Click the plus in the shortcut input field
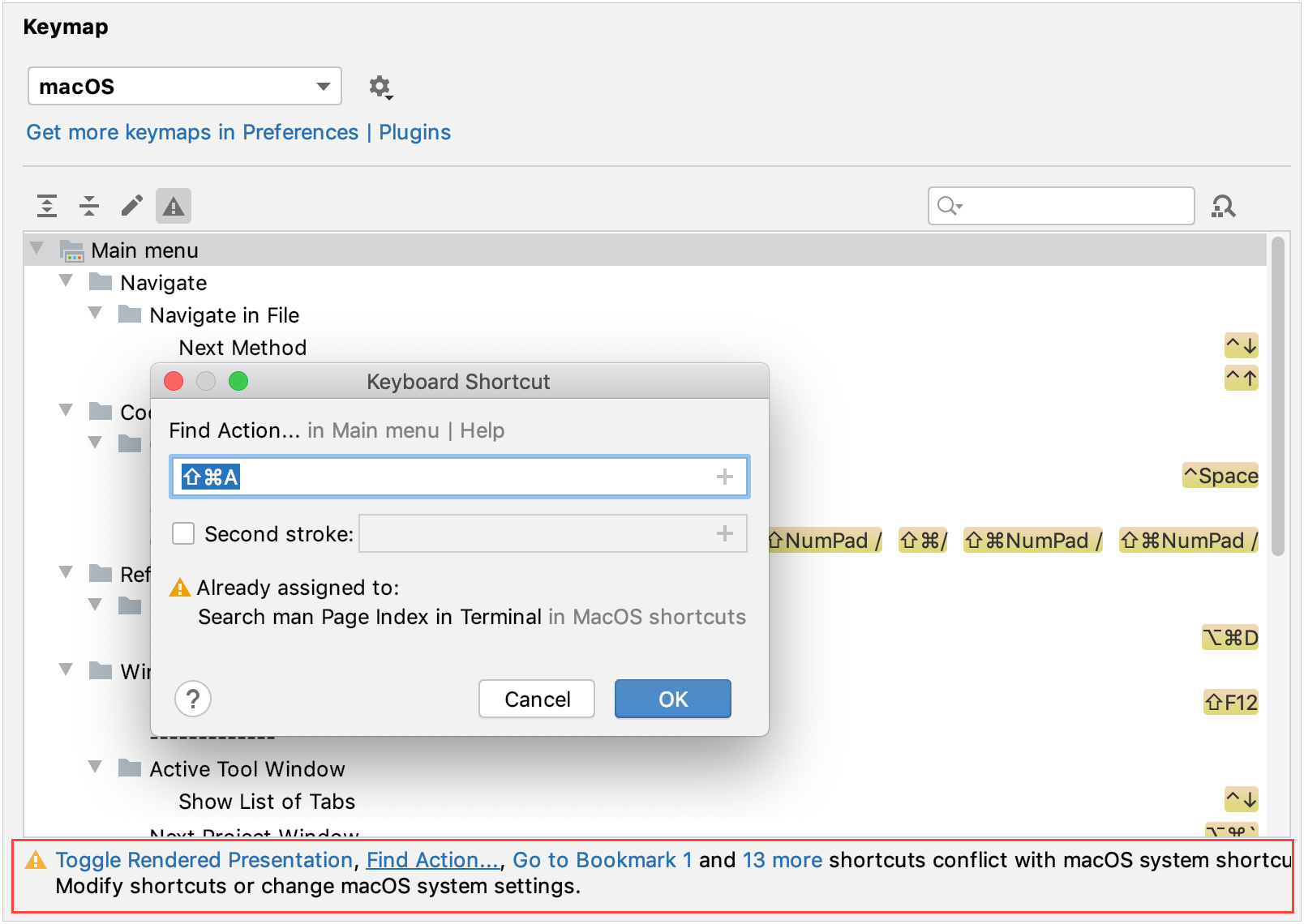The width and height of the screenshot is (1304, 924). pos(724,477)
